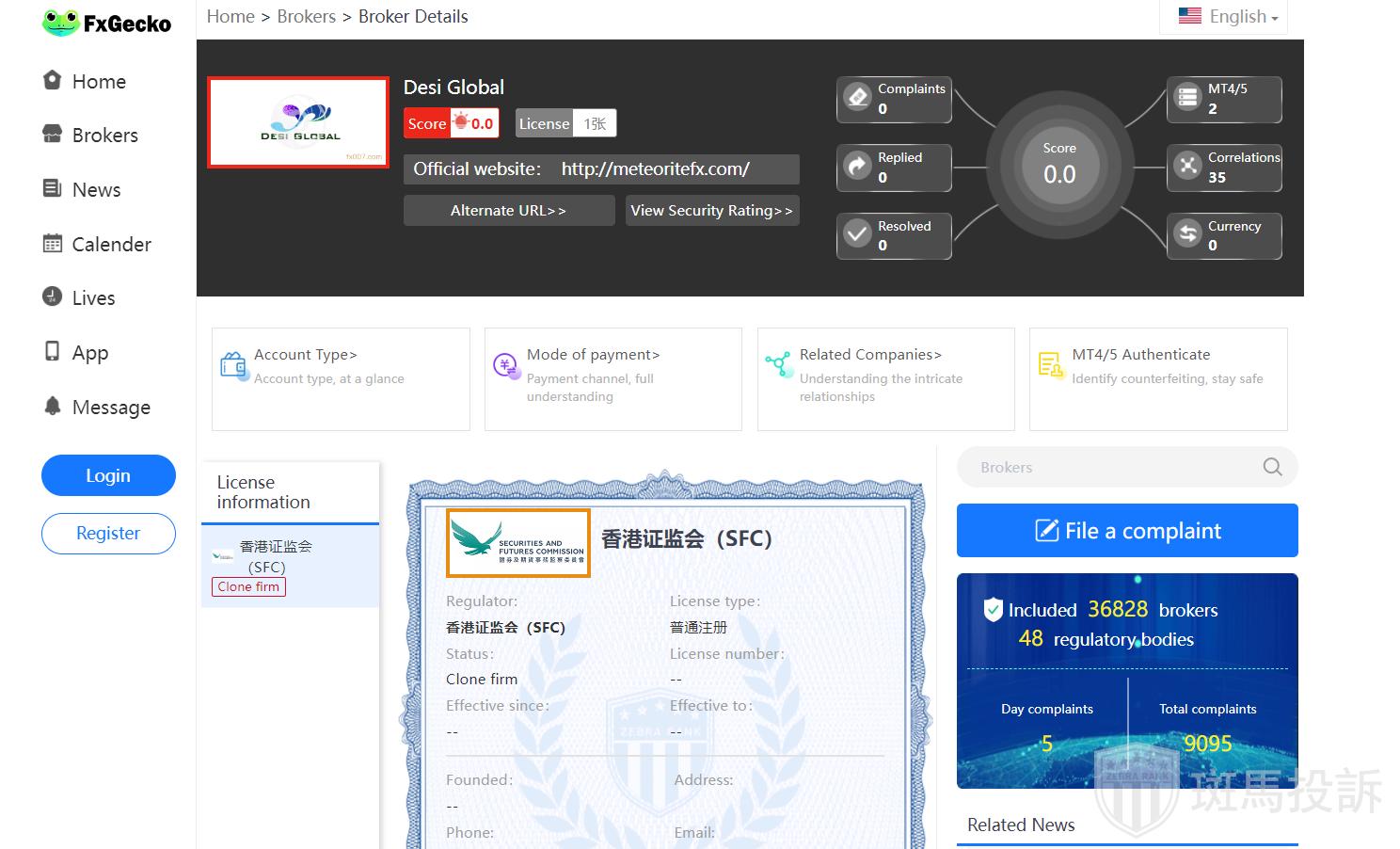Click the Replied arrow icon
The image size is (1400, 849).
tap(857, 167)
